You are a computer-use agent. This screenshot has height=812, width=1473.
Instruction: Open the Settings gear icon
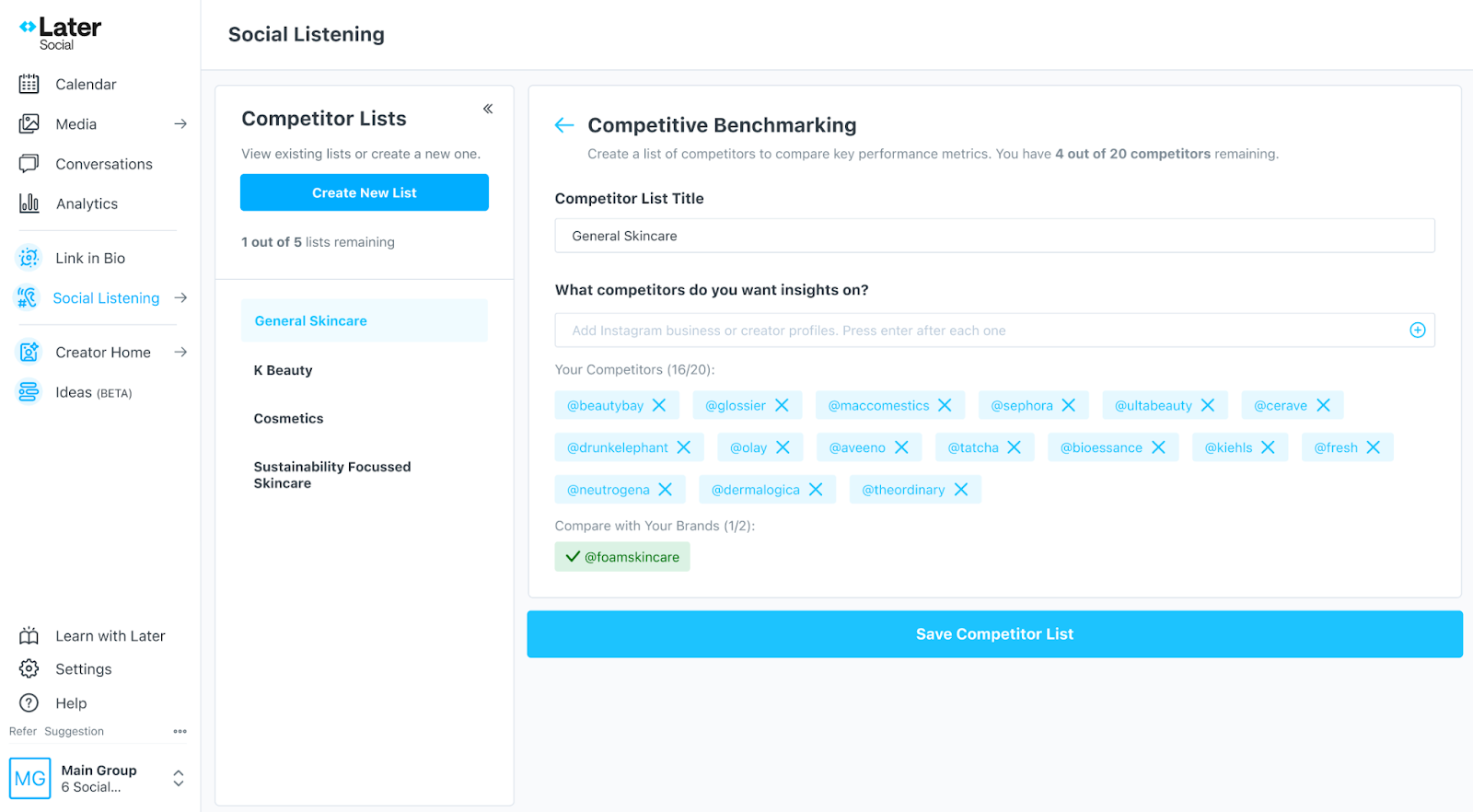click(29, 668)
